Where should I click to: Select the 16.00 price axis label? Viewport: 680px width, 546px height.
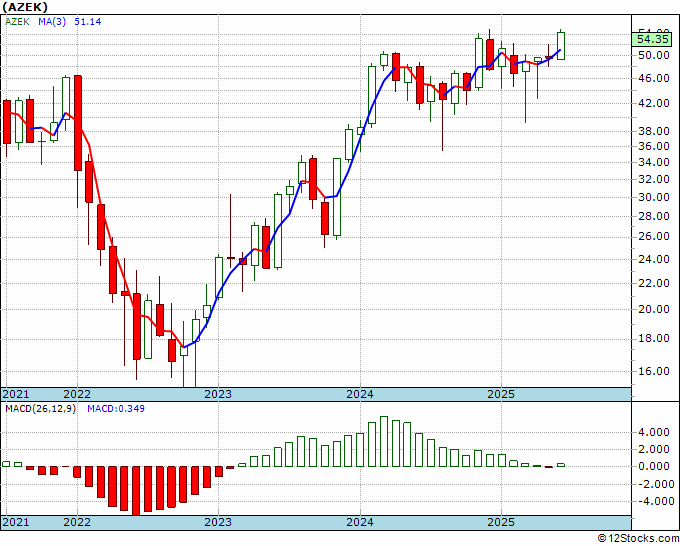(656, 371)
